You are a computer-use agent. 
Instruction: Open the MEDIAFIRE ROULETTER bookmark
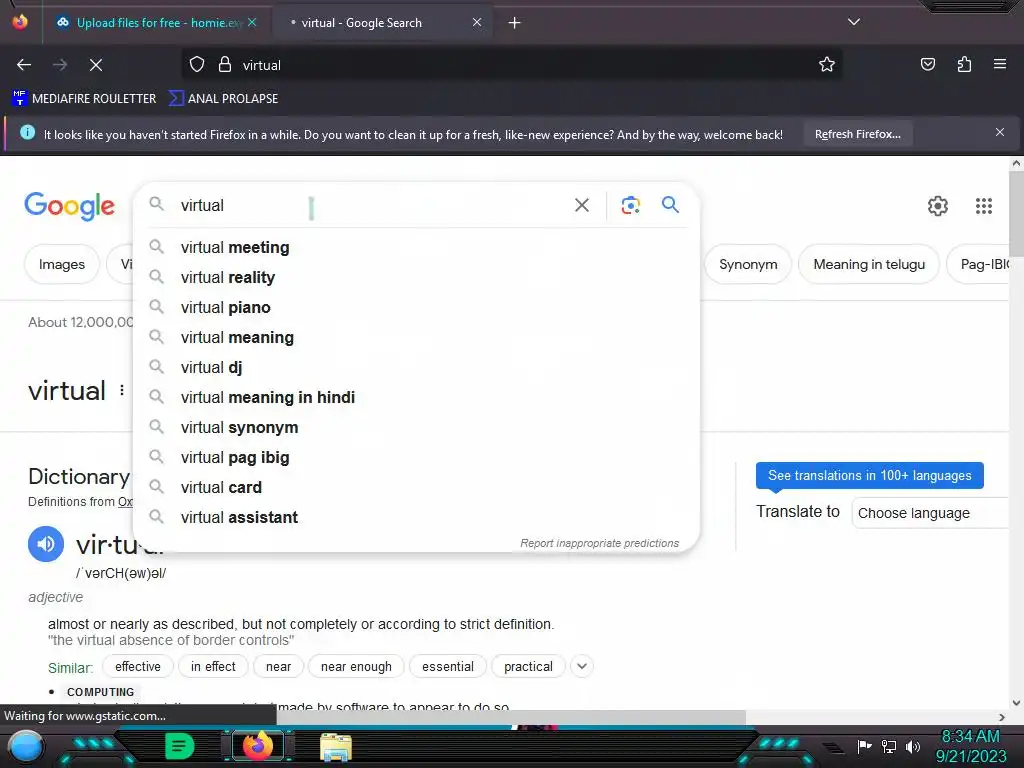[x=84, y=99]
